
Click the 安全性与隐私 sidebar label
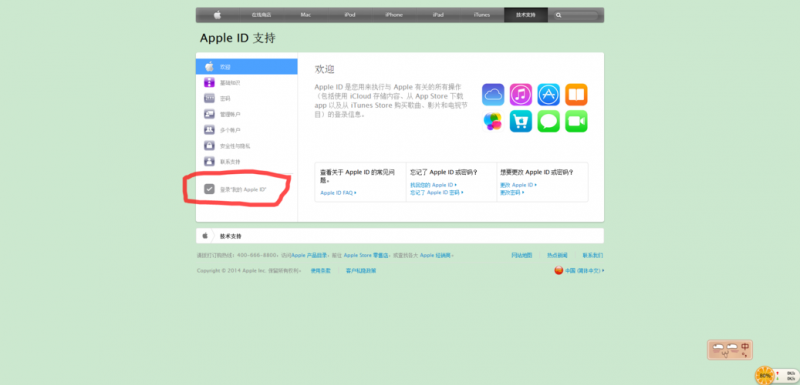coord(235,146)
